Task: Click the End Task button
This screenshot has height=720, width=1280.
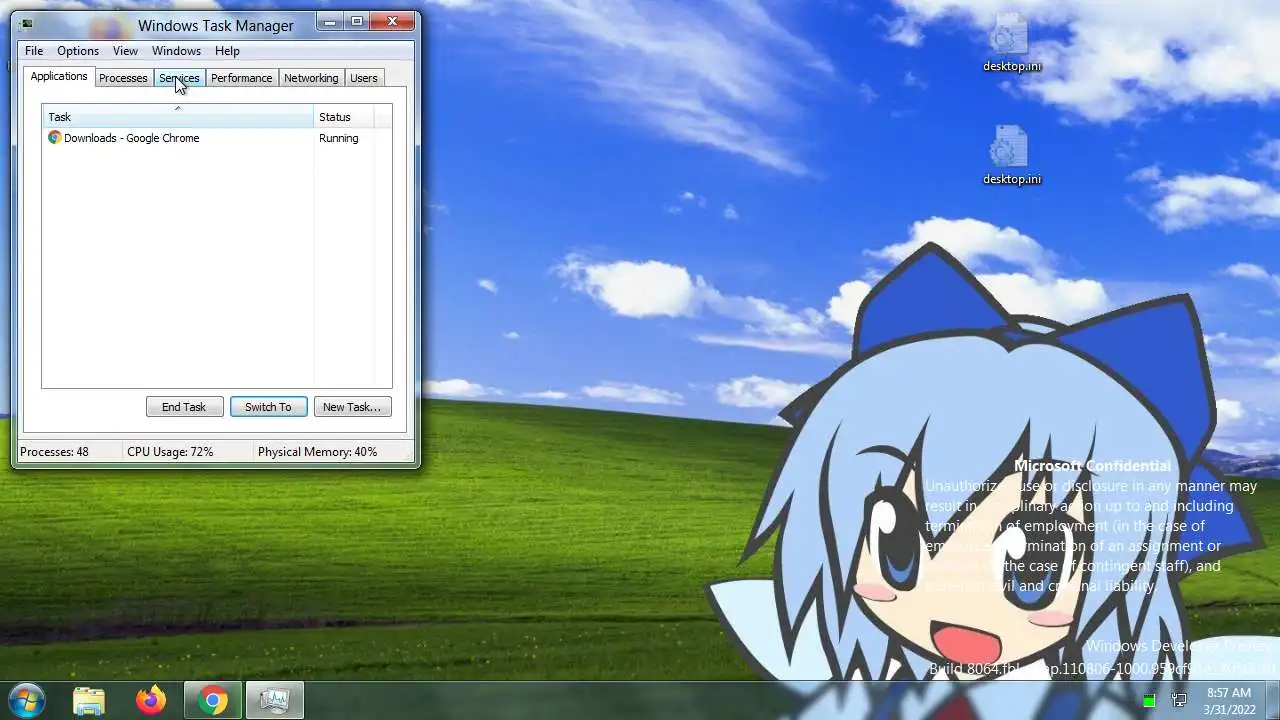Action: click(x=184, y=407)
